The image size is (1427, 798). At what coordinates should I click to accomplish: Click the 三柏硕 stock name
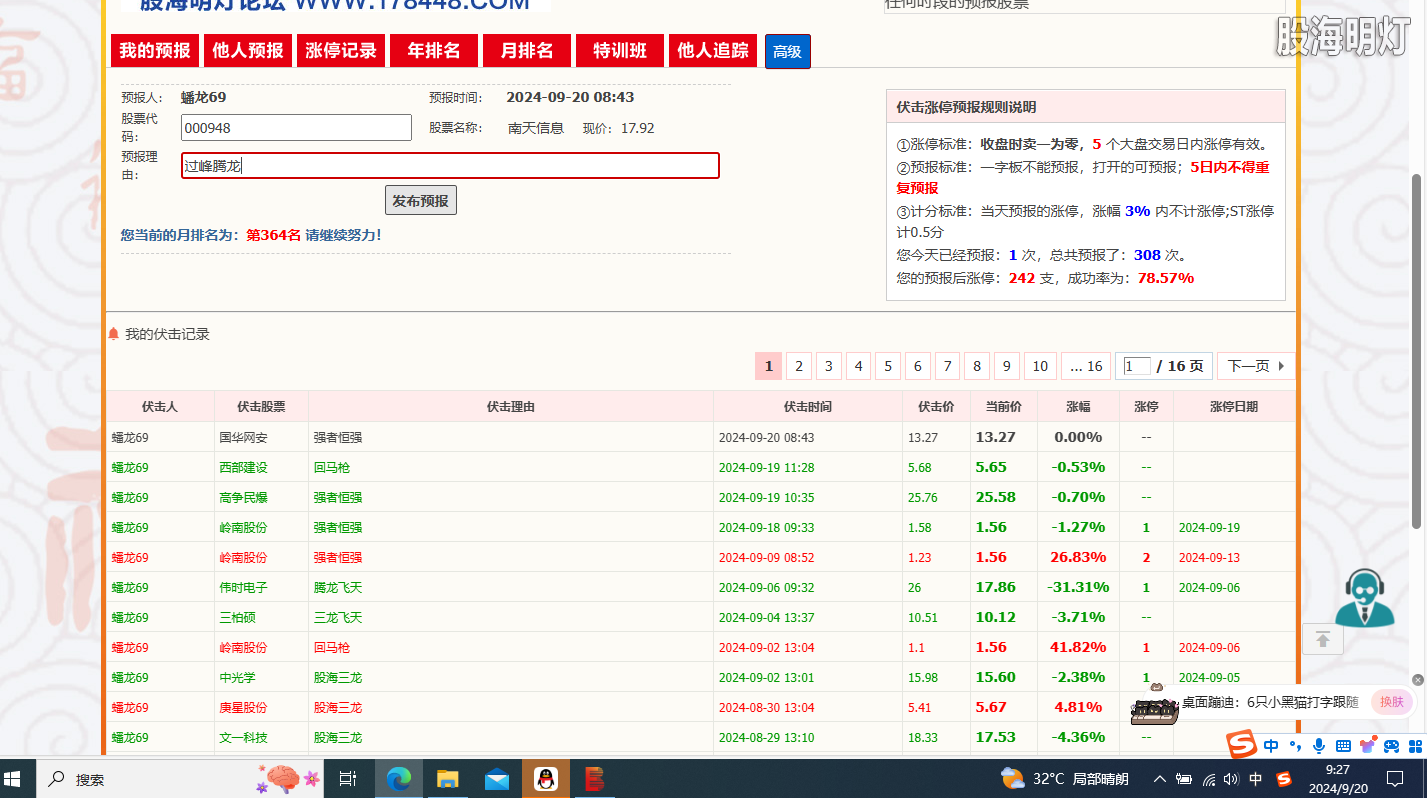tap(238, 618)
